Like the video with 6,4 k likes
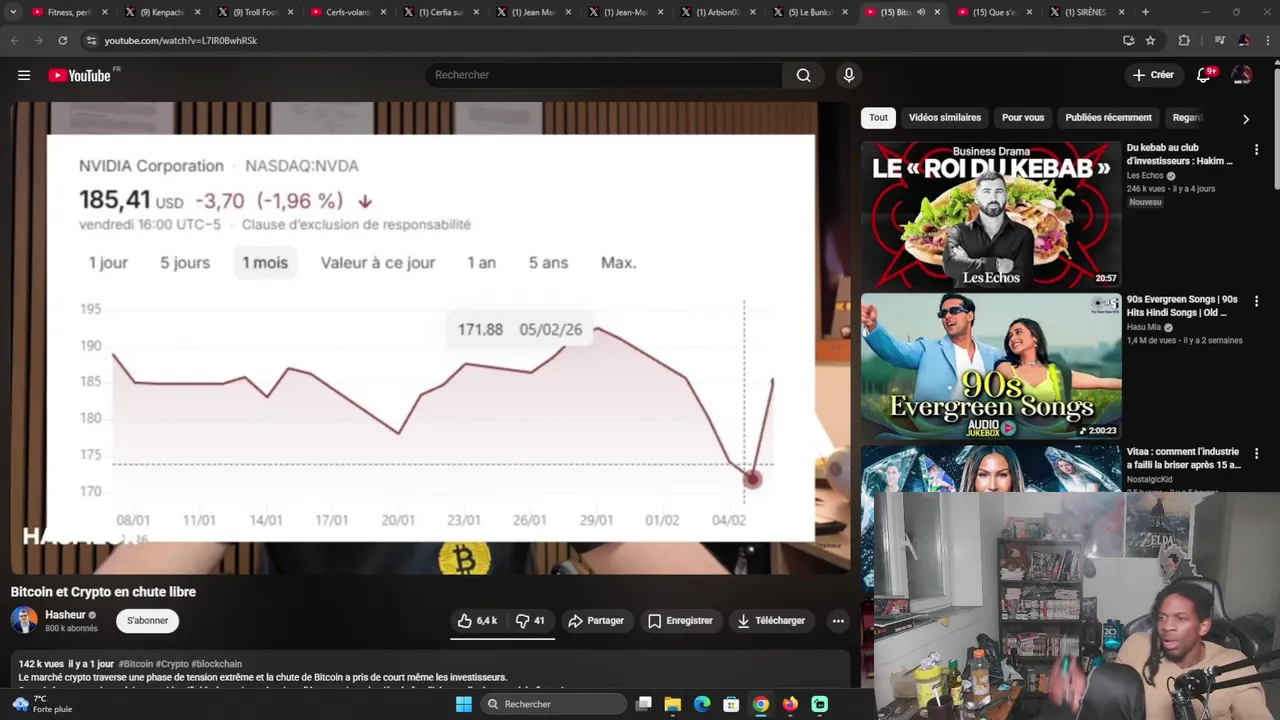The image size is (1280, 720). (x=477, y=621)
